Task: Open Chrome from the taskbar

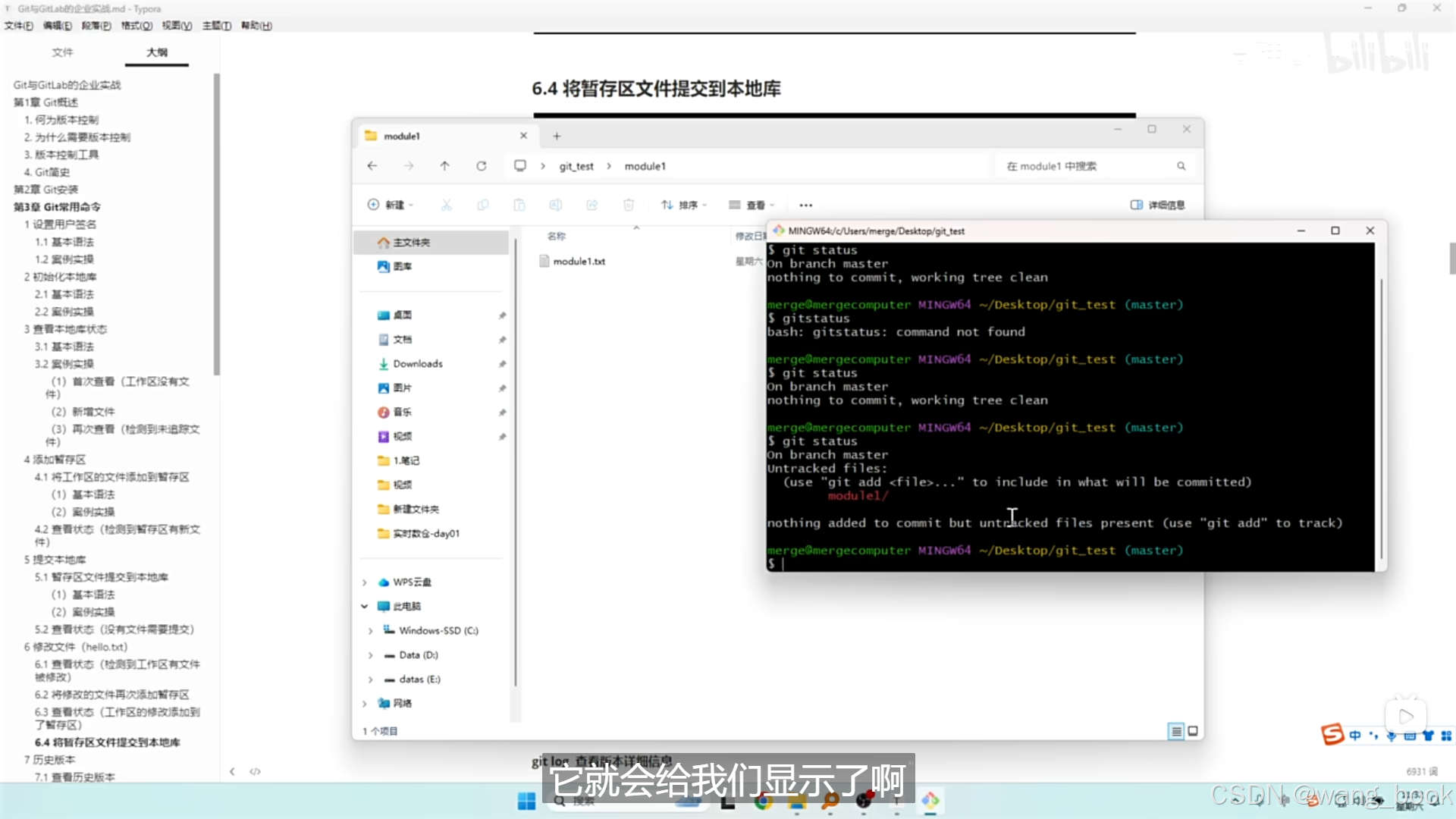Action: [763, 801]
